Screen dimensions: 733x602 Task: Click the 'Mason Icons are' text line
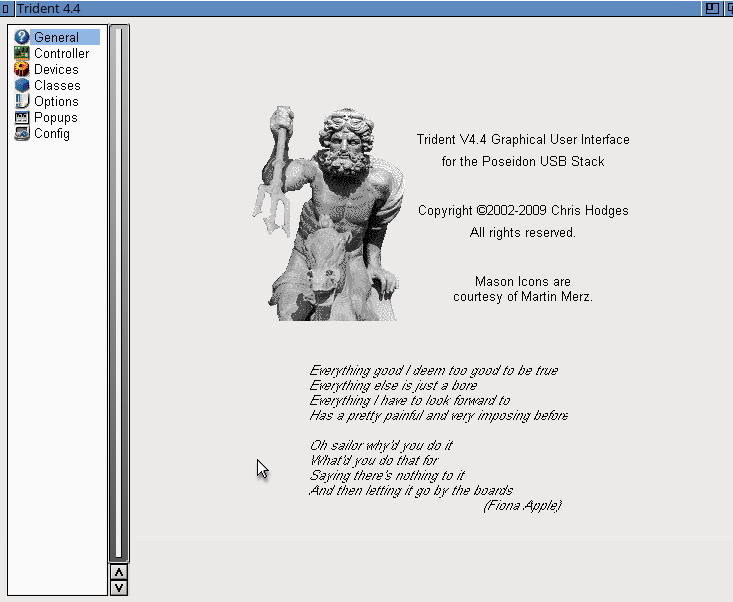coord(523,281)
